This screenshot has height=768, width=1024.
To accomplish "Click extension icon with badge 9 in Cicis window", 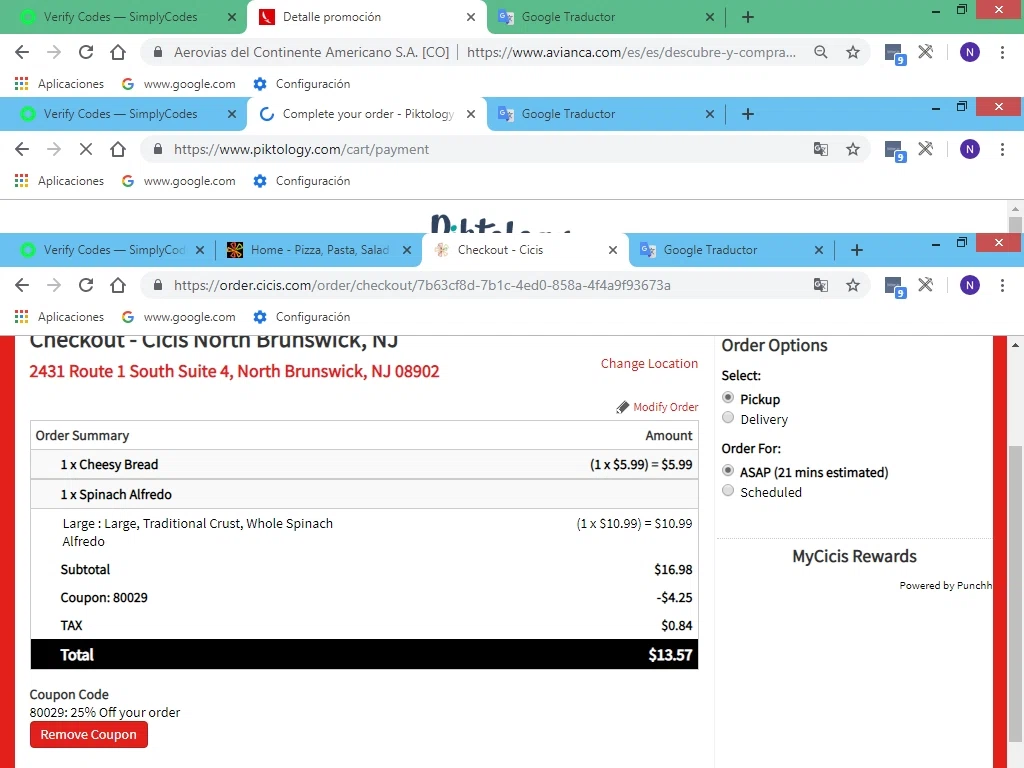I will tap(894, 287).
